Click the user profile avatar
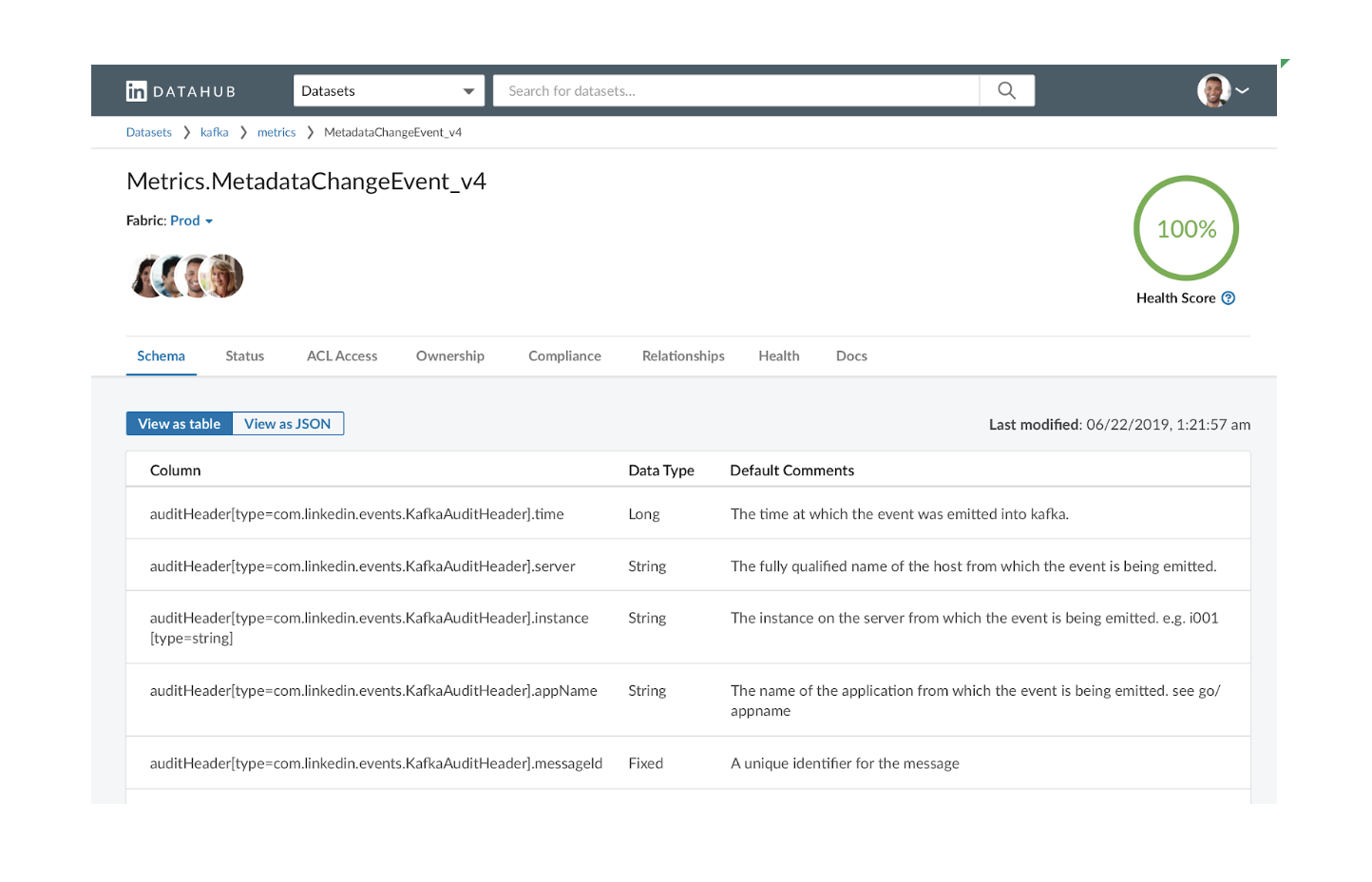The image size is (1372, 882). pyautogui.click(x=1213, y=91)
